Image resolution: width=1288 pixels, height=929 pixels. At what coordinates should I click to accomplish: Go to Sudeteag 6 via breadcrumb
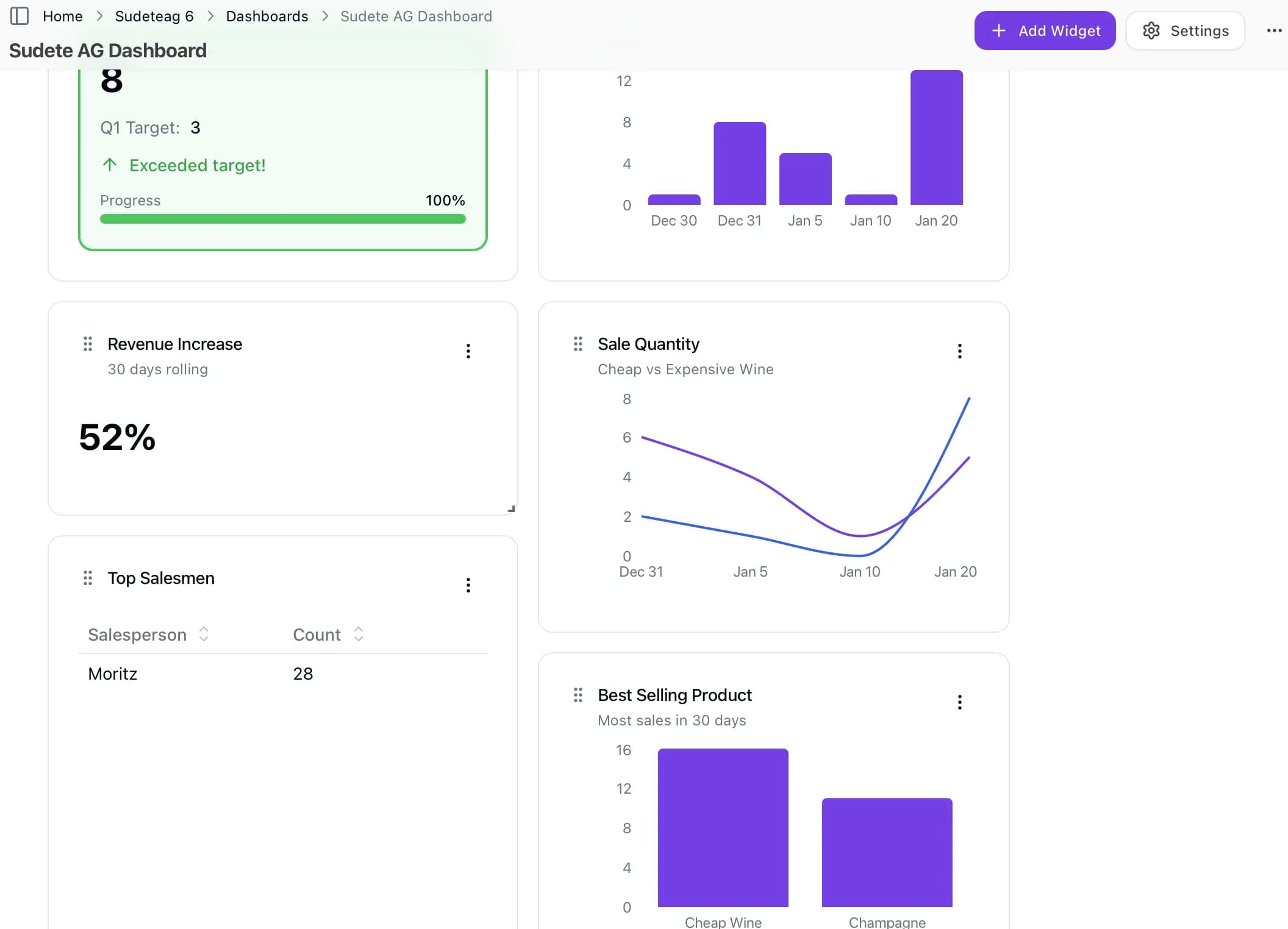pyautogui.click(x=154, y=16)
